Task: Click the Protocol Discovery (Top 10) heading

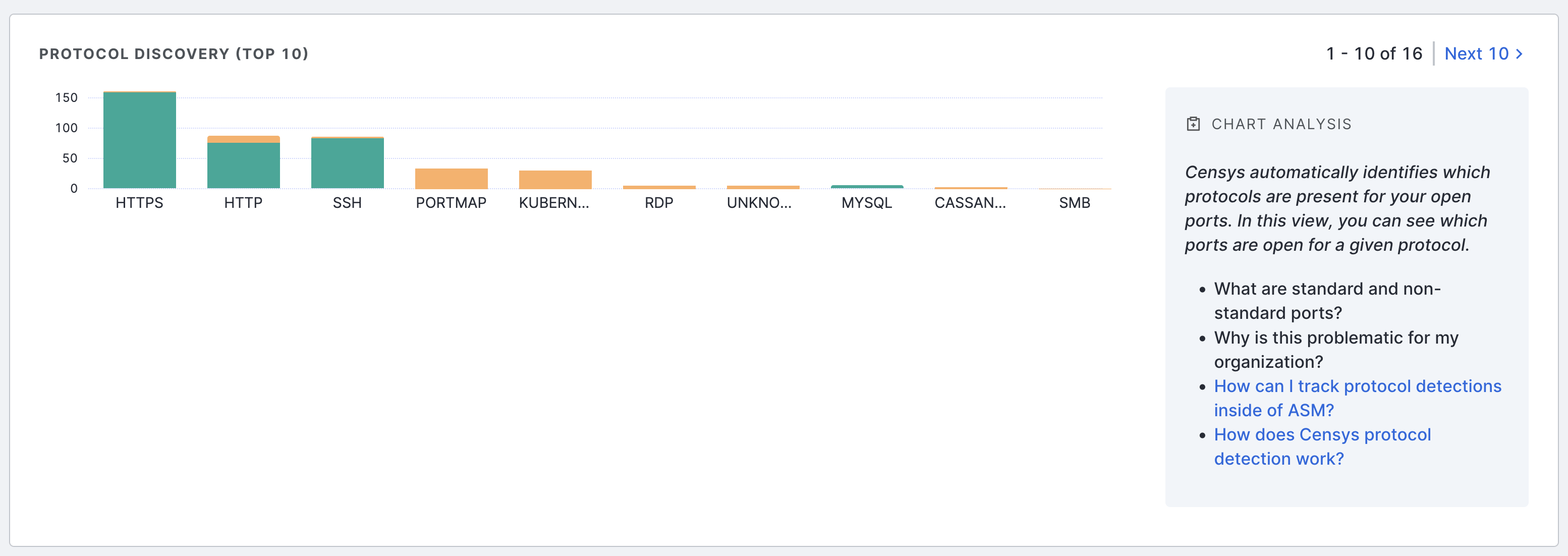Action: [x=174, y=54]
